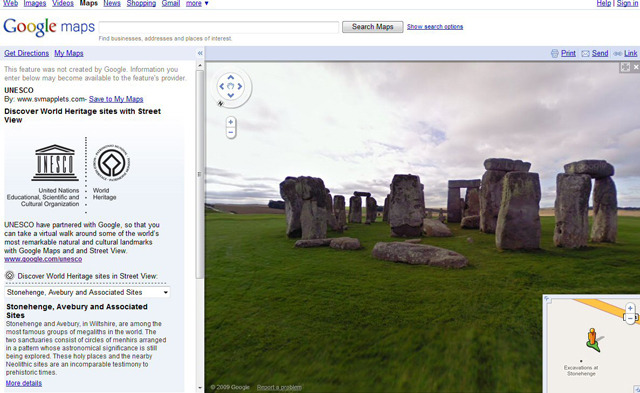Screen dimensions: 640x393
Task: Toggle full screen Street View icon
Action: tap(625, 67)
